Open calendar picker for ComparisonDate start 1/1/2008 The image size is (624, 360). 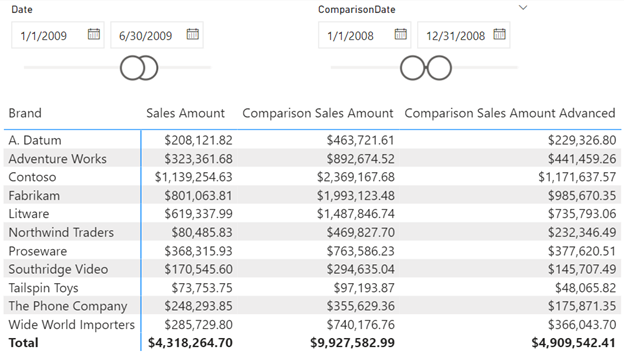point(400,34)
